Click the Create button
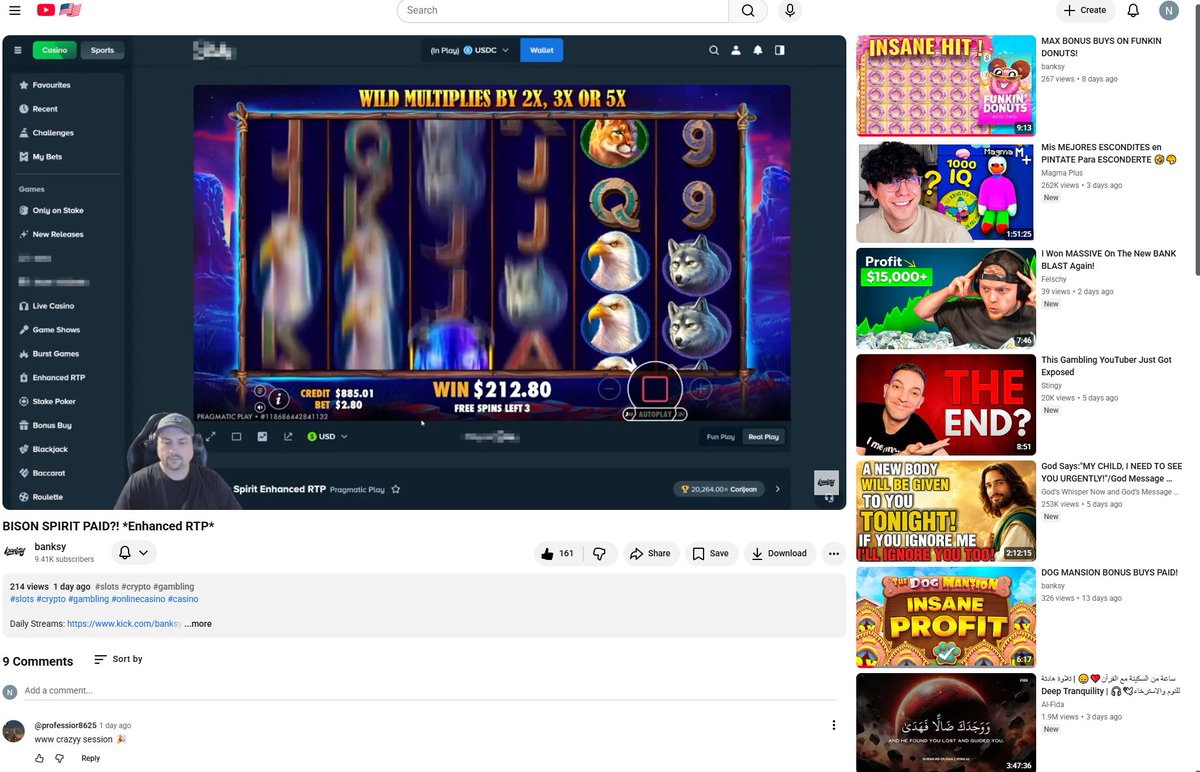 click(1085, 10)
